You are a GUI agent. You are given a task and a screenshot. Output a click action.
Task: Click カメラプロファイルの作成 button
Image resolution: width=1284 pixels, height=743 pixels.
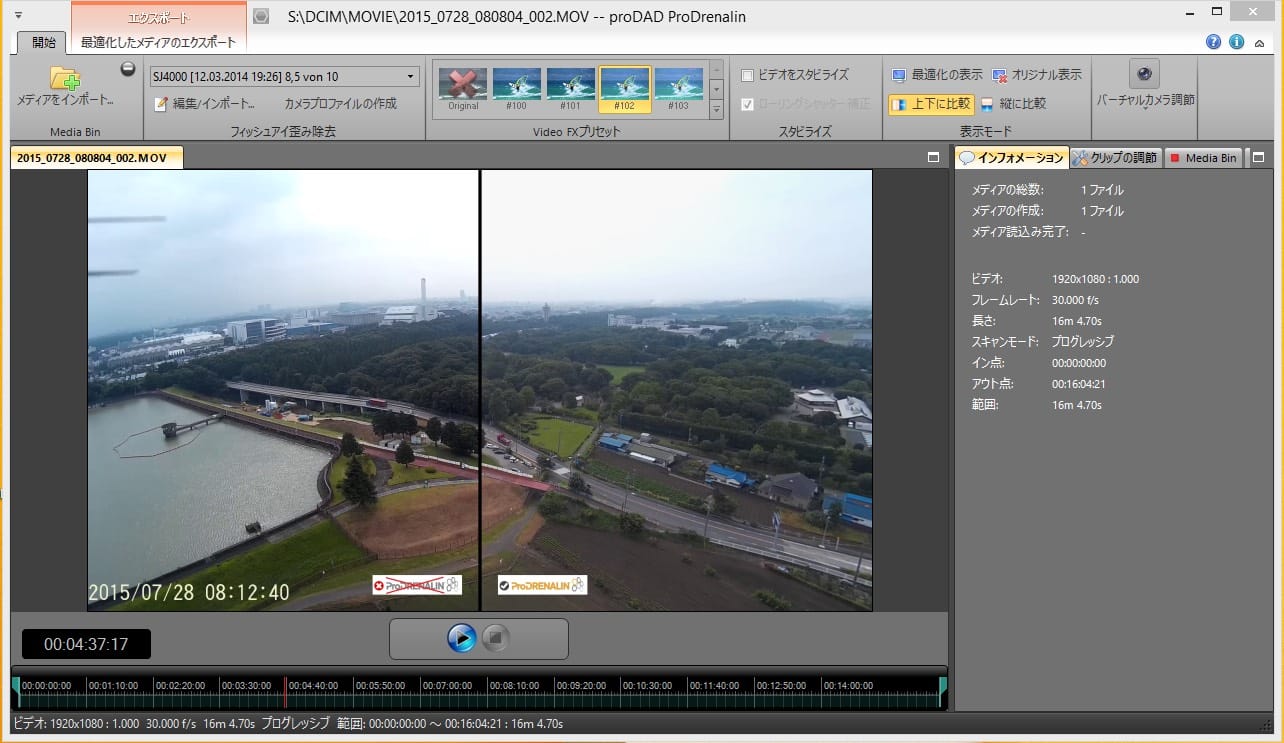pos(340,104)
